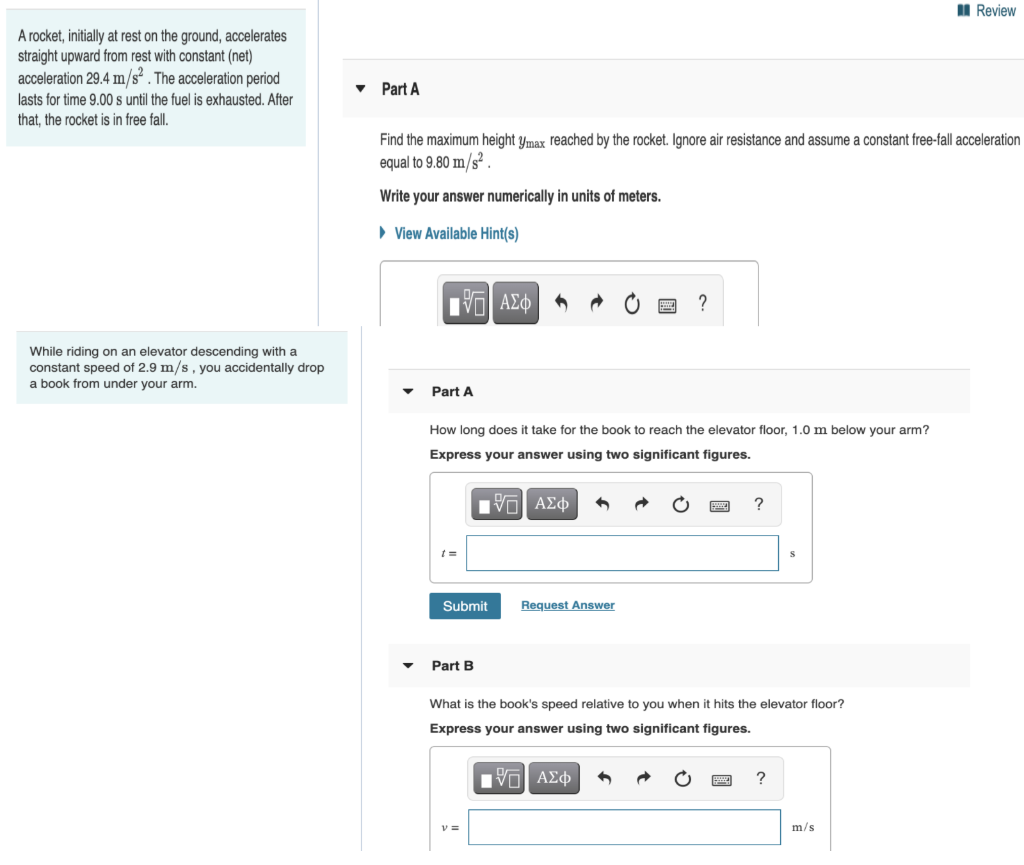The width and height of the screenshot is (1024, 865).
Task: Open the on-screen keyboard icon in Part B toolbar
Action: click(x=721, y=777)
